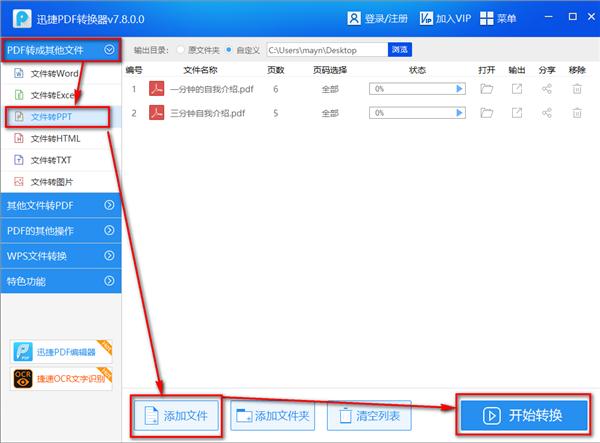The width and height of the screenshot is (600, 443).
Task: Open the 登录/注册 user icon
Action: click(354, 18)
